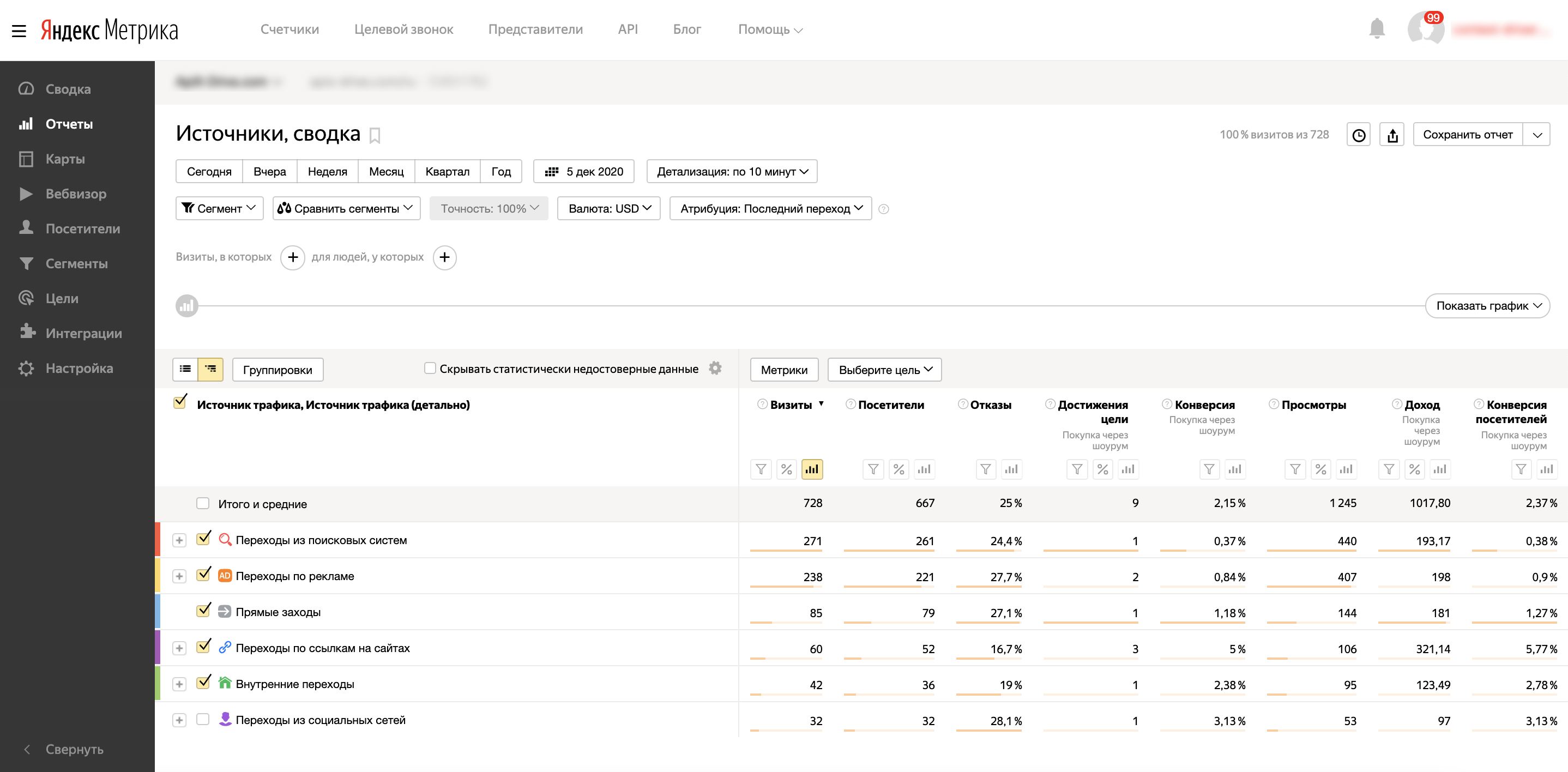Viewport: 1568px width, 772px height.
Task: Add people condition with plus icon
Action: tap(445, 257)
